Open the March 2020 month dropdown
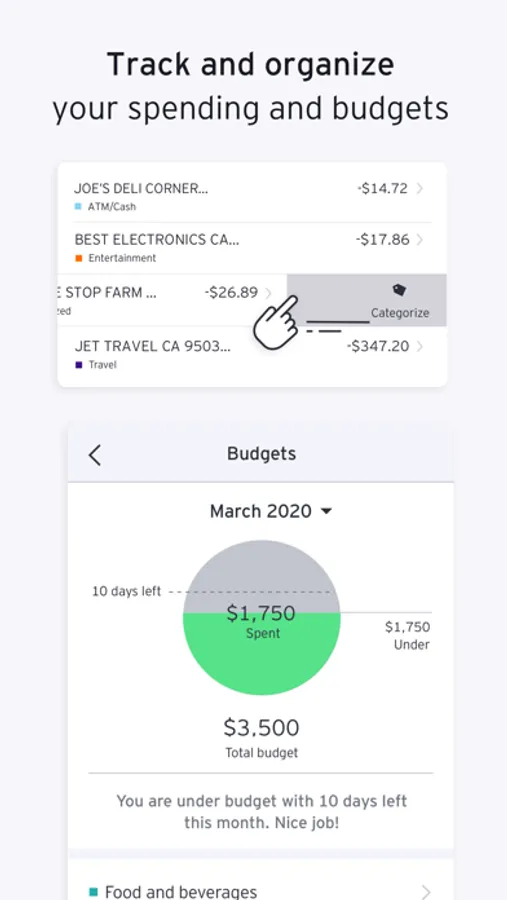Screen dimensions: 507x900 270,511
